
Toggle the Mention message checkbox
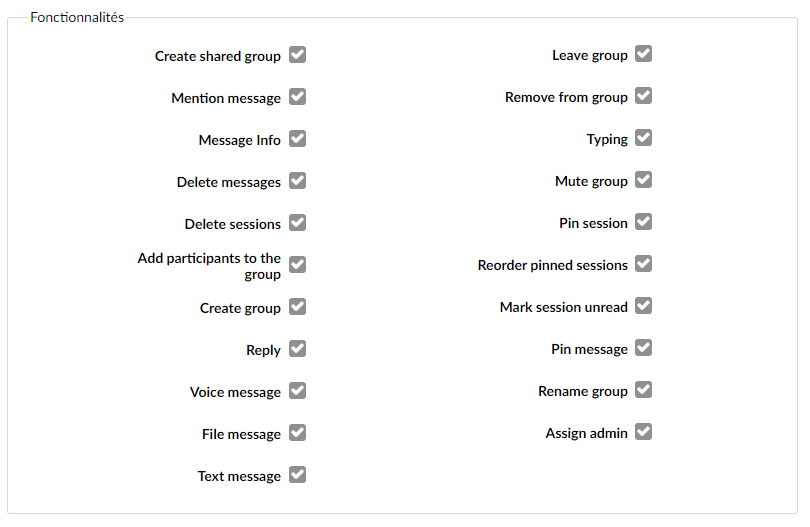[x=298, y=97]
